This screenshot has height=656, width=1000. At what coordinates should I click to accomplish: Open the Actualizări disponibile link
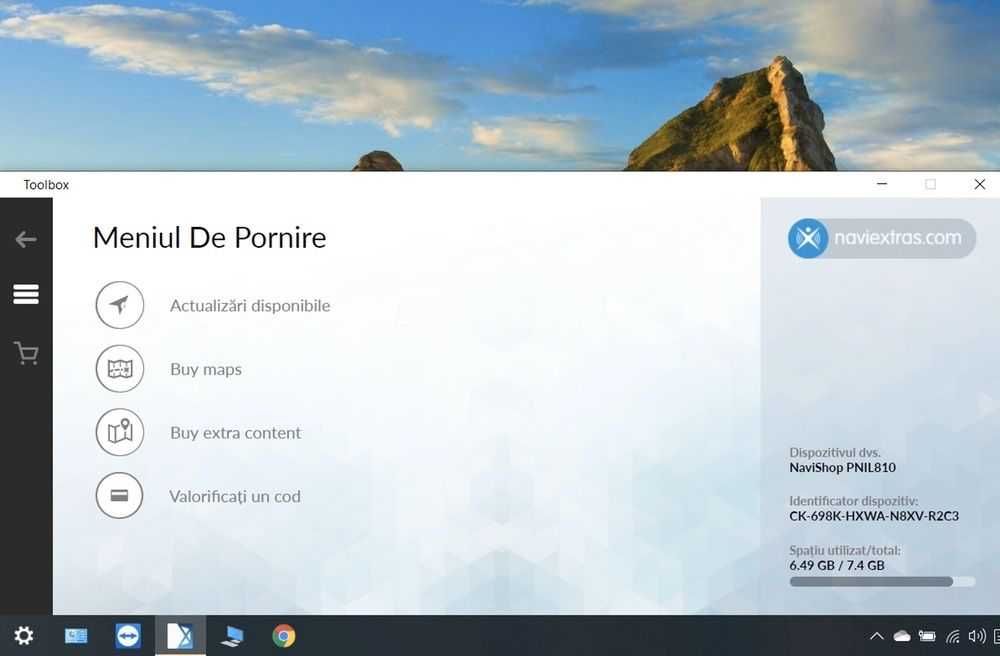250,305
